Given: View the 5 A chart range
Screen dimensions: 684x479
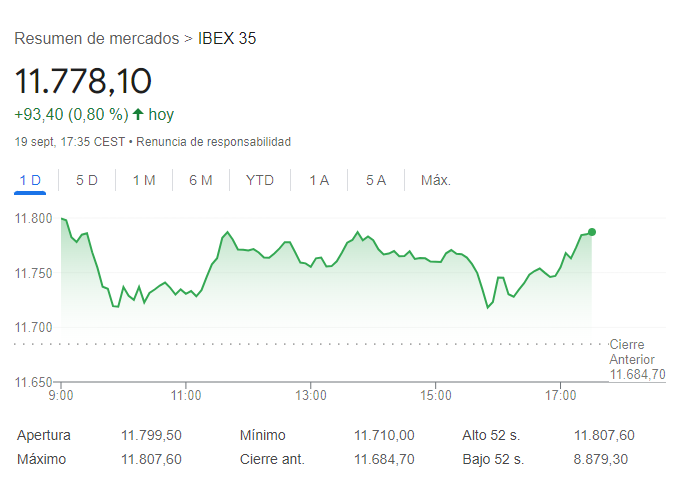Looking at the screenshot, I should (x=376, y=180).
